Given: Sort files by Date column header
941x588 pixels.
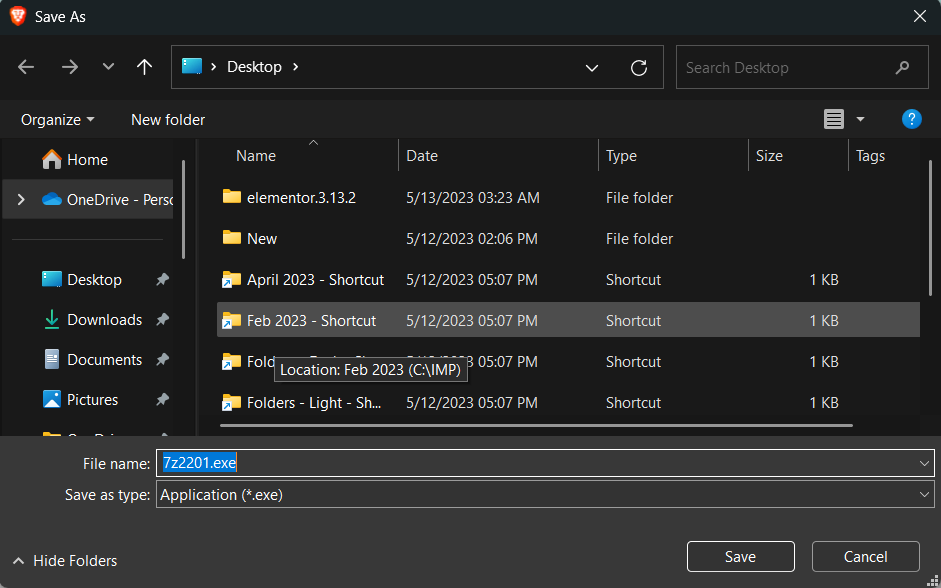Looking at the screenshot, I should pos(422,156).
